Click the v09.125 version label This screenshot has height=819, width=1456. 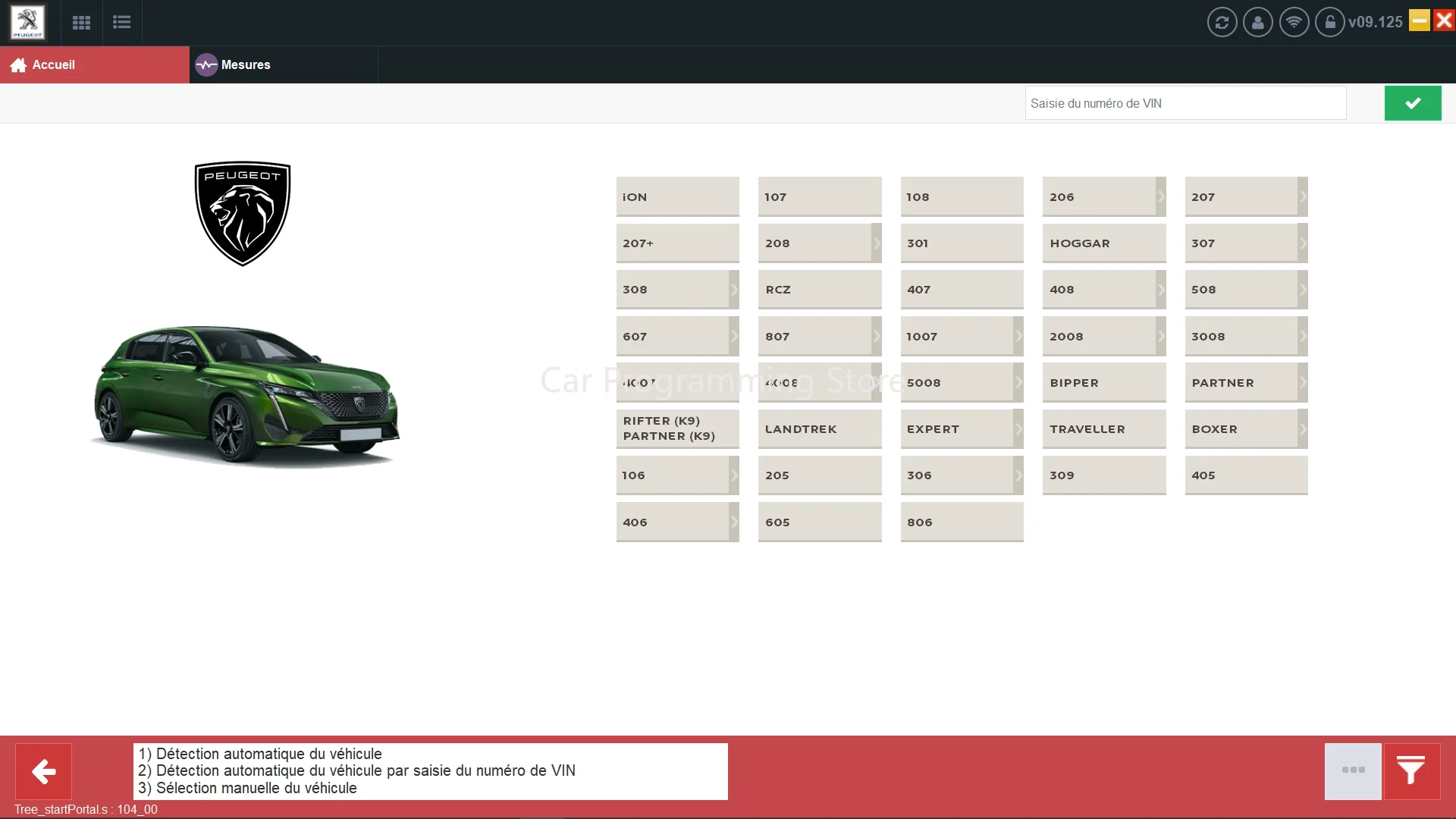(x=1375, y=22)
